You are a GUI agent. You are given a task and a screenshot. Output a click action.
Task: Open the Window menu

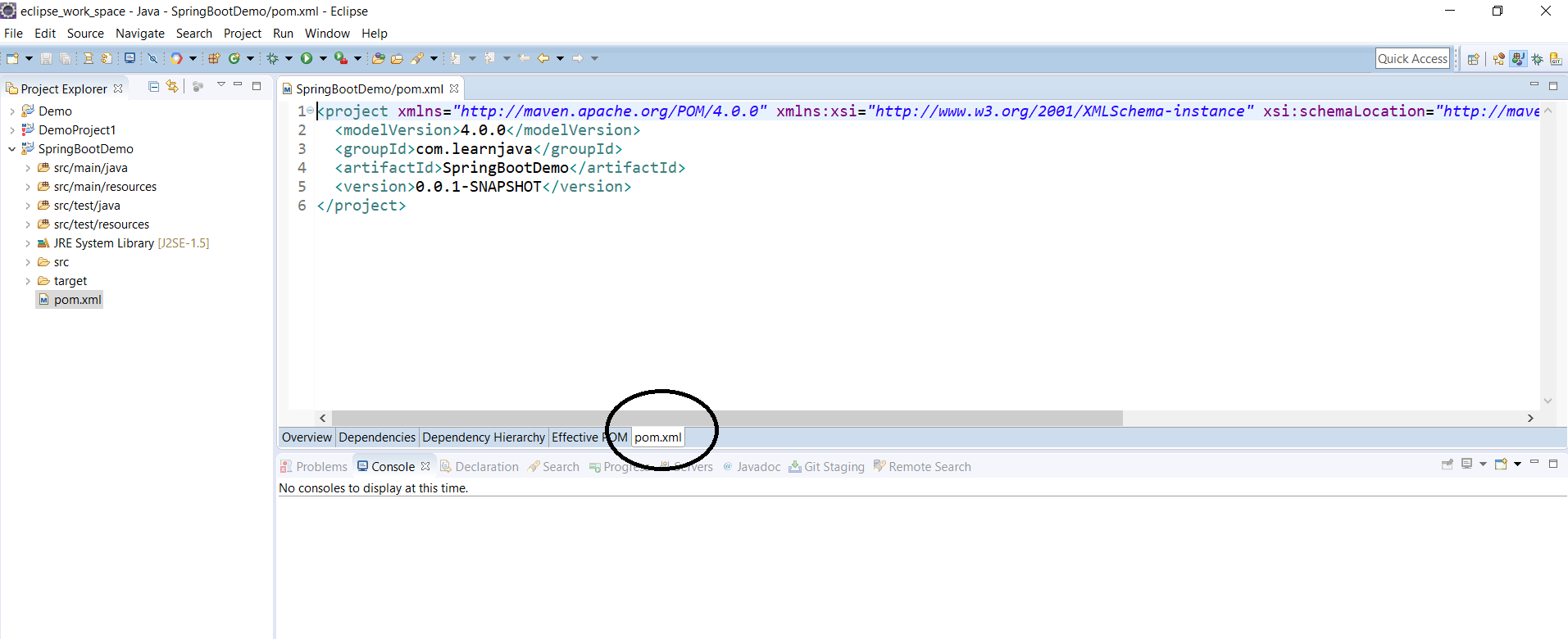pyautogui.click(x=327, y=34)
